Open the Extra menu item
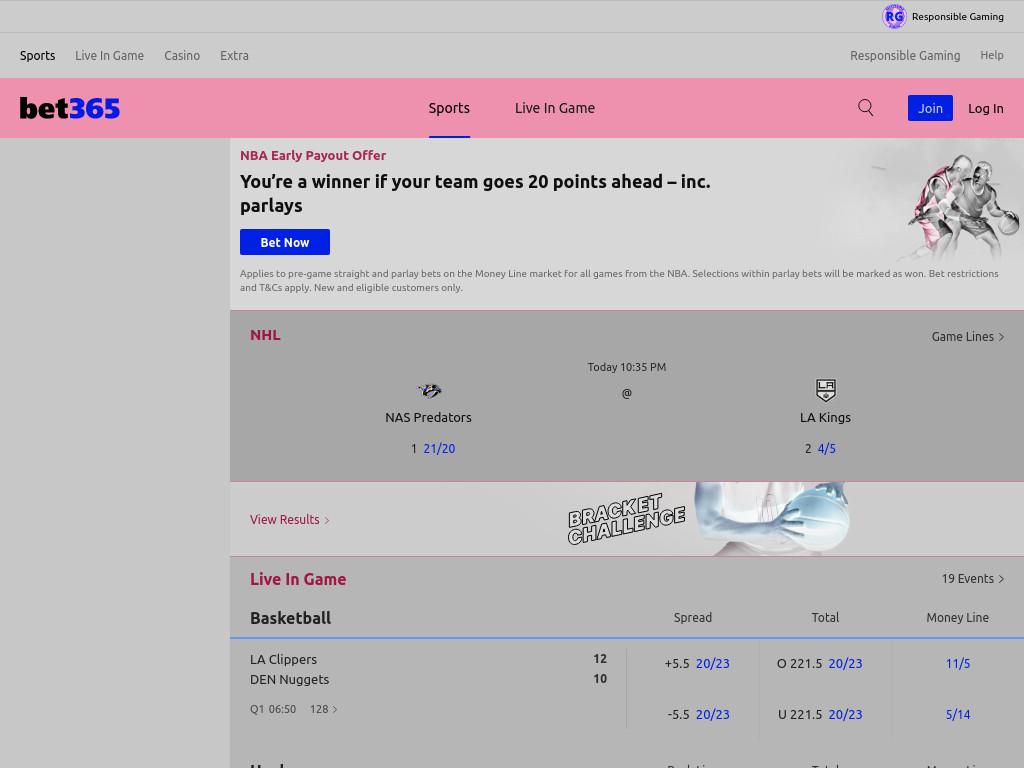Viewport: 1024px width, 768px height. click(234, 56)
